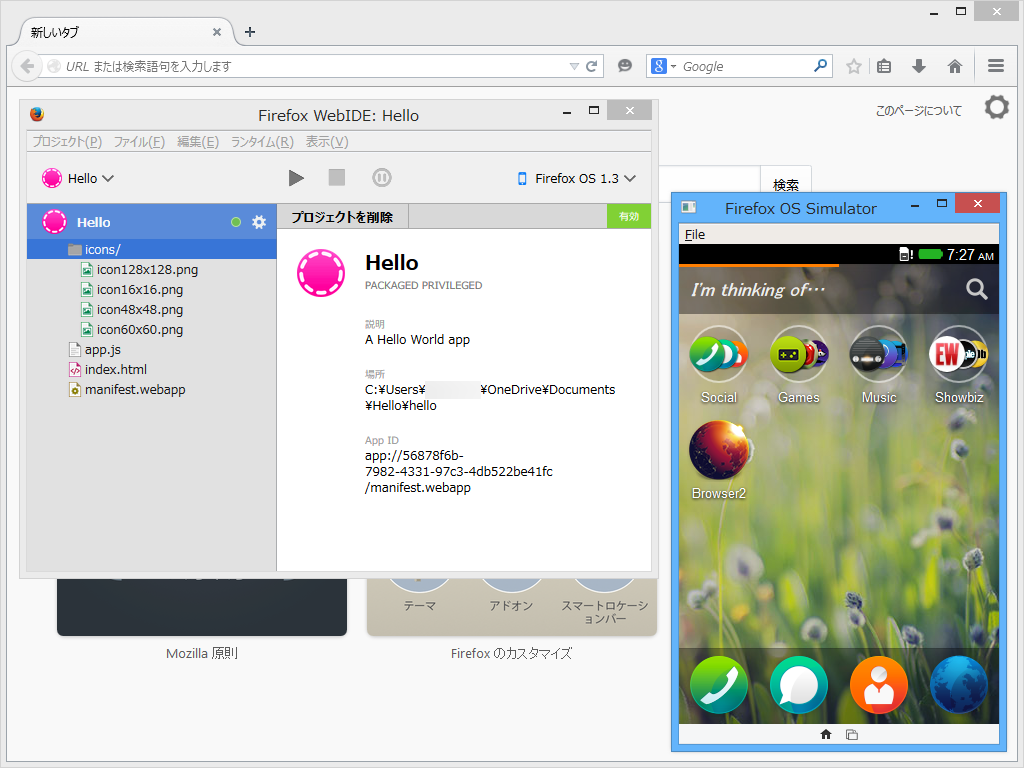The width and height of the screenshot is (1024, 768).
Task: Click the chat bubble icon in Firefox toolbar
Action: tap(625, 66)
